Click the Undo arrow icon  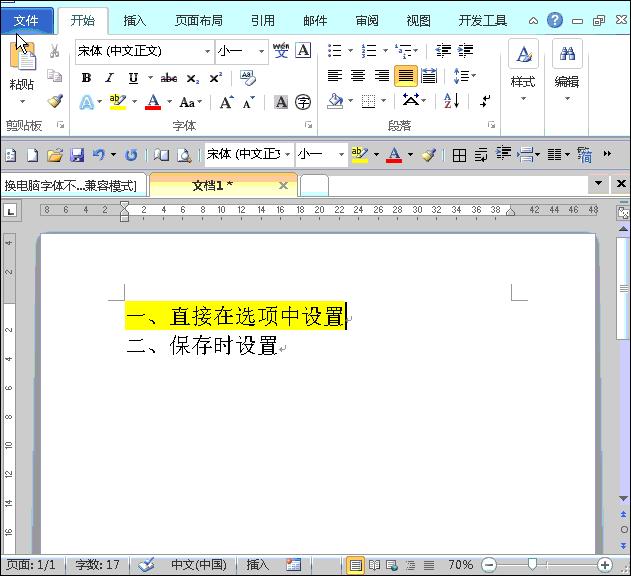coord(99,155)
